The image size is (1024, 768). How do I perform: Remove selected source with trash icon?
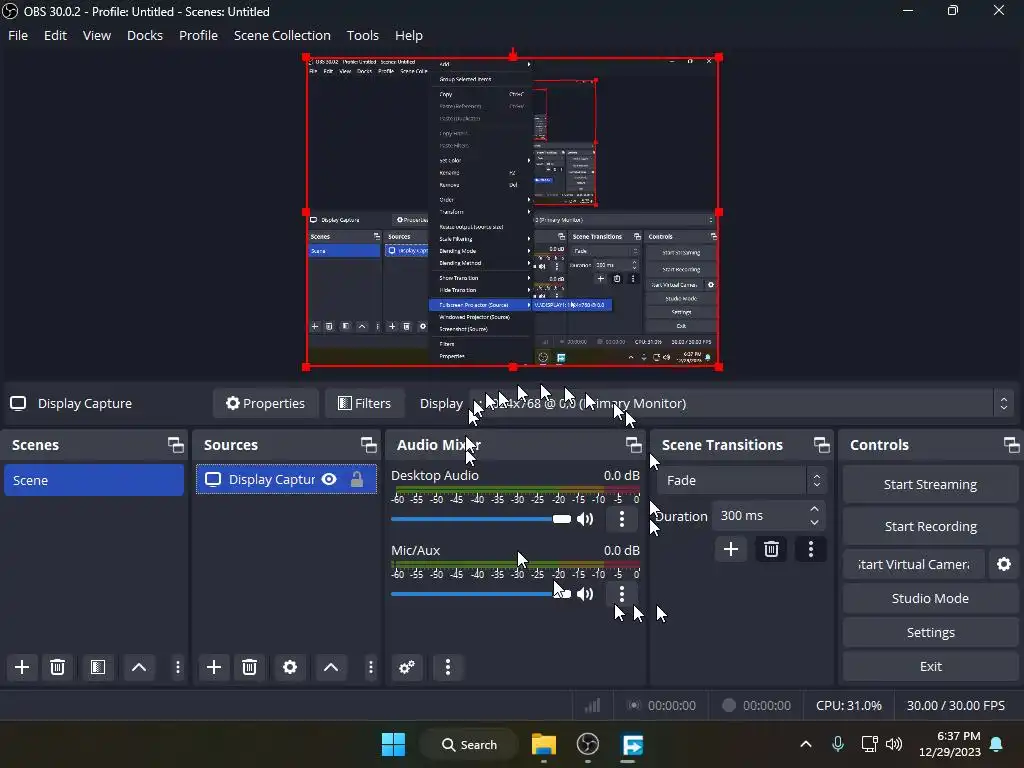tap(249, 667)
